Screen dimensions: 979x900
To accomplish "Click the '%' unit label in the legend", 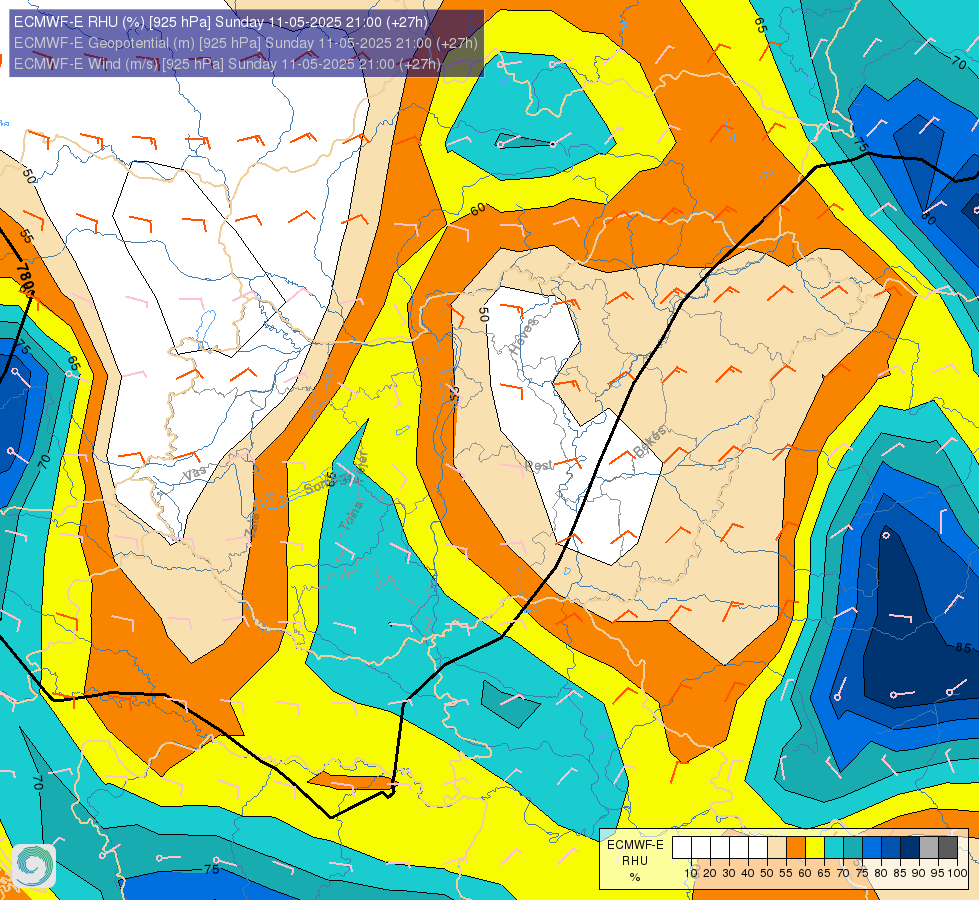I will pos(635,878).
